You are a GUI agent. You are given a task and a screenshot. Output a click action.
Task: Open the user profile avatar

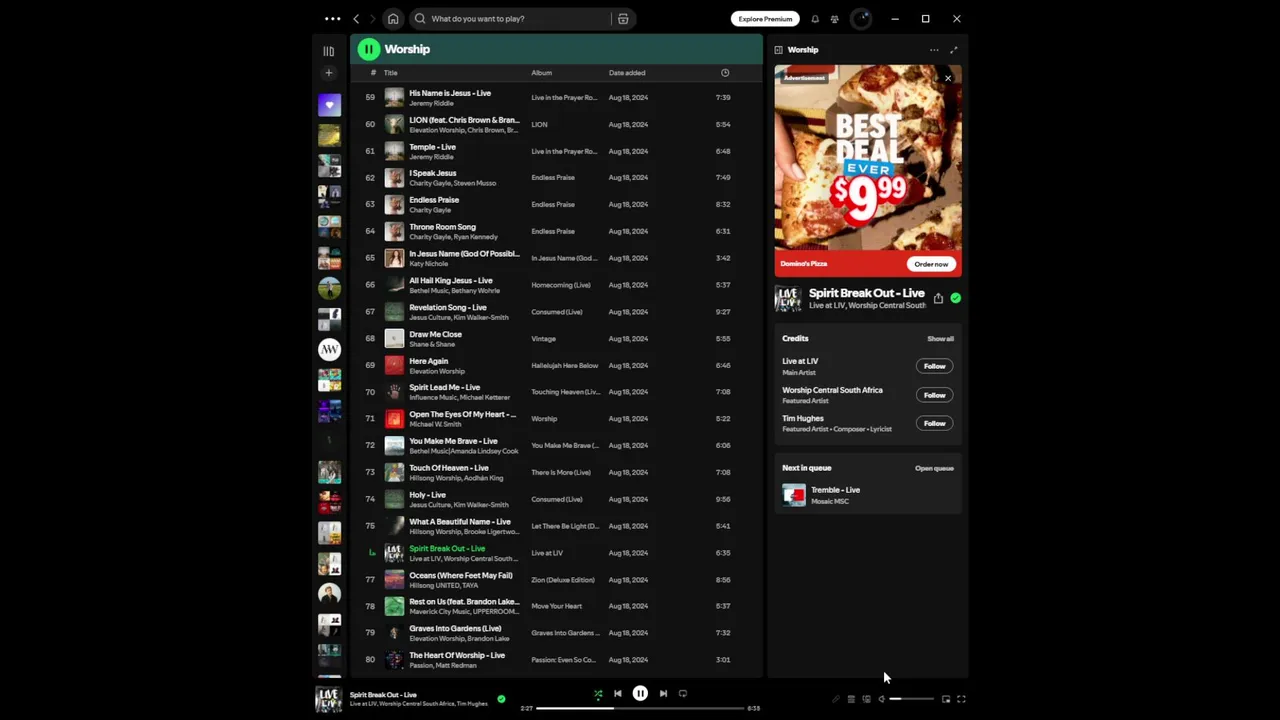coord(861,18)
